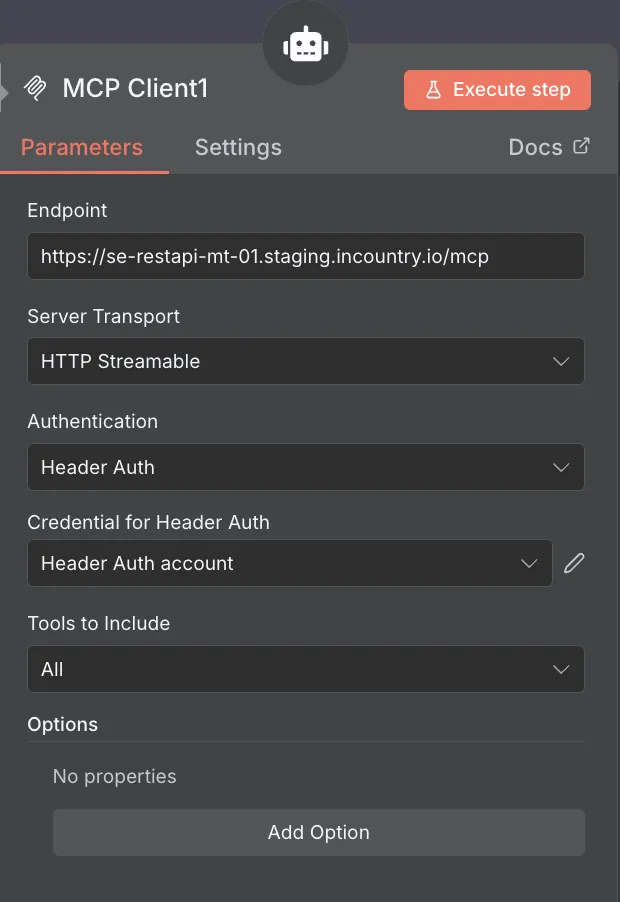Click the arrow connector on the panel's left edge
This screenshot has width=620, height=902.
click(x=4, y=90)
